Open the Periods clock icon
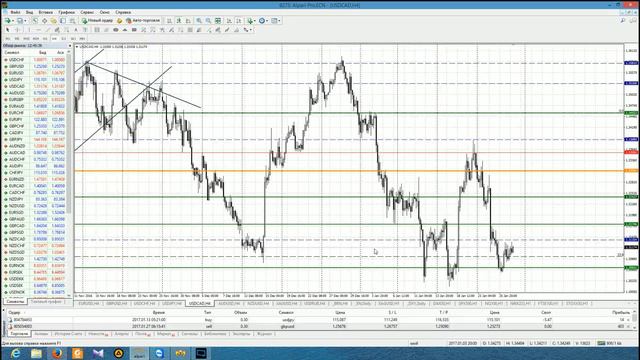This screenshot has height=360, width=640. [262, 20]
